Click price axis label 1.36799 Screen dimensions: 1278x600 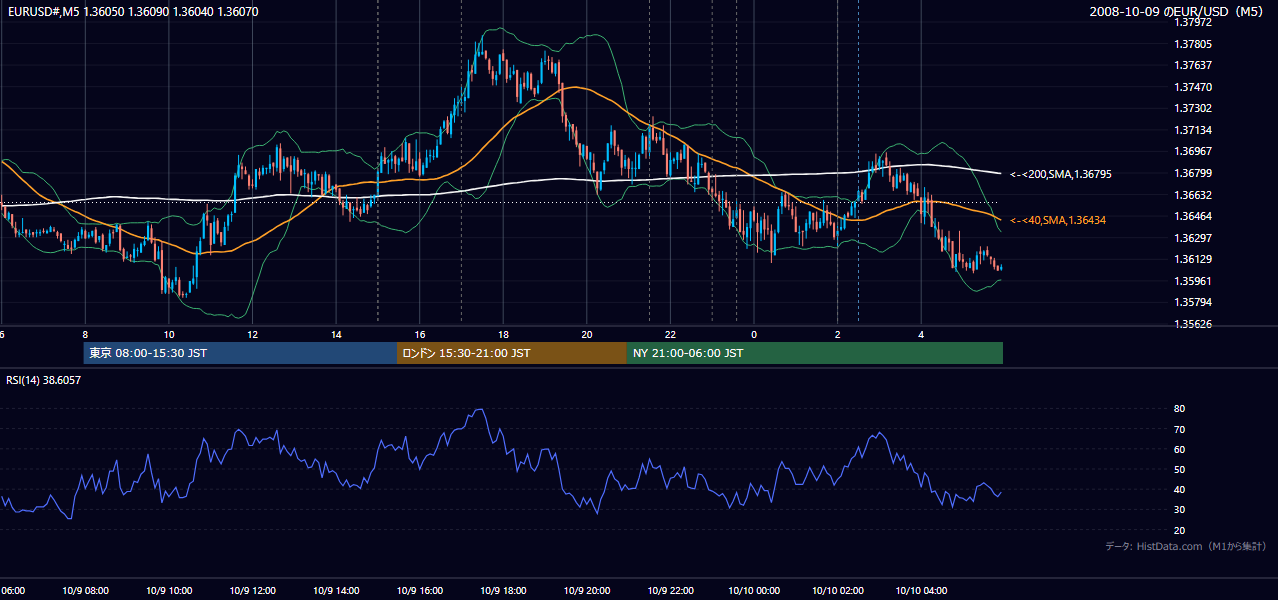tap(1193, 173)
